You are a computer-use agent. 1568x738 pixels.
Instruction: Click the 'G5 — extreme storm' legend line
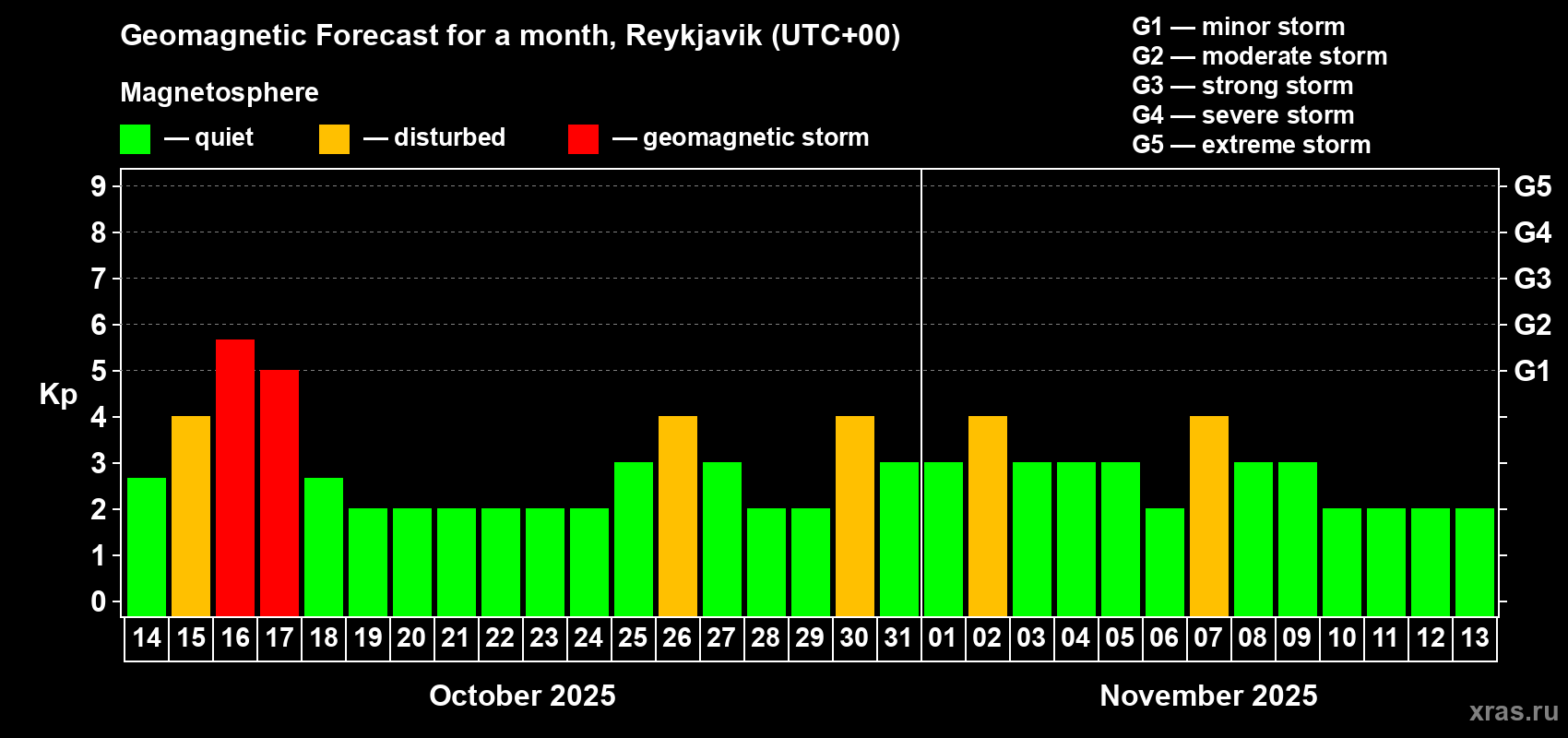pyautogui.click(x=1252, y=145)
